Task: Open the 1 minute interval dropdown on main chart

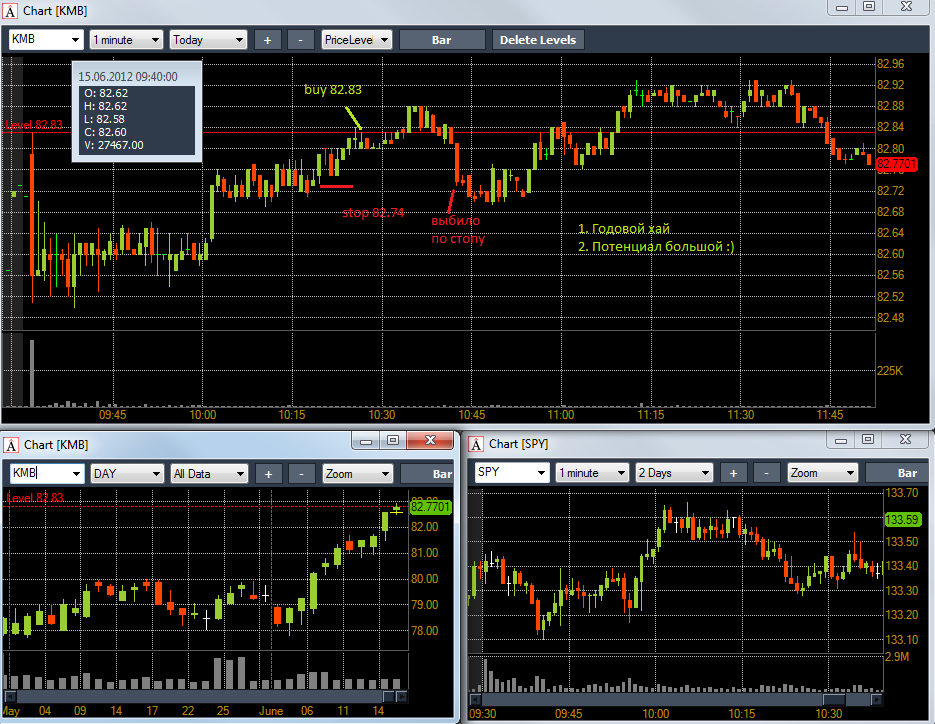Action: tap(126, 40)
